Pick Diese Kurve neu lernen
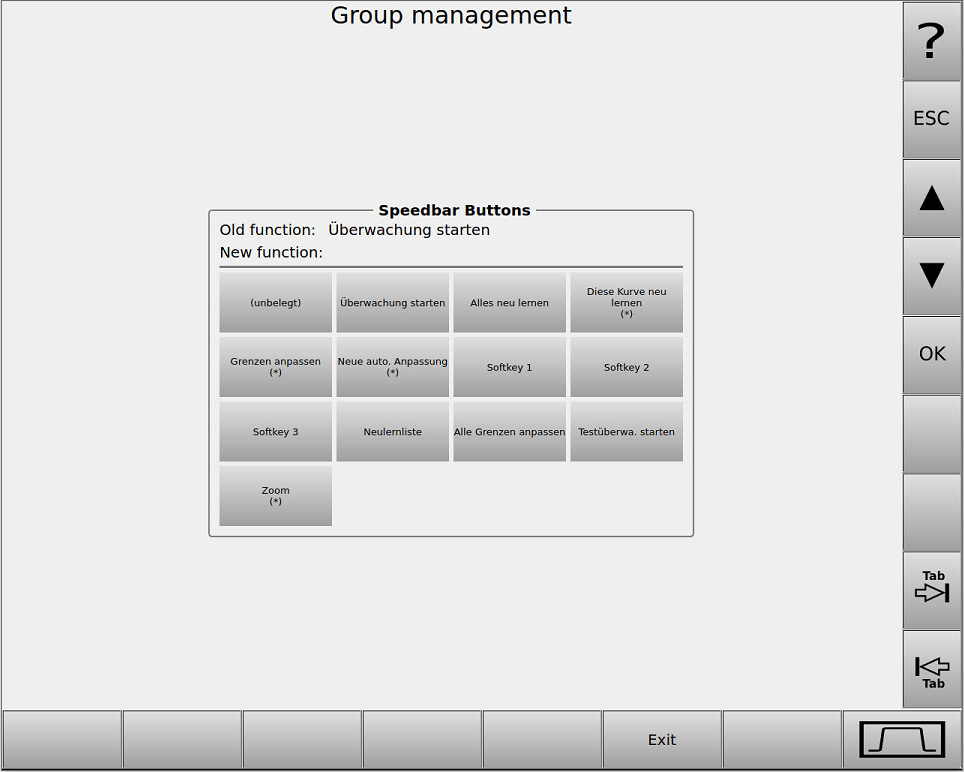The width and height of the screenshot is (964, 772). tap(626, 302)
